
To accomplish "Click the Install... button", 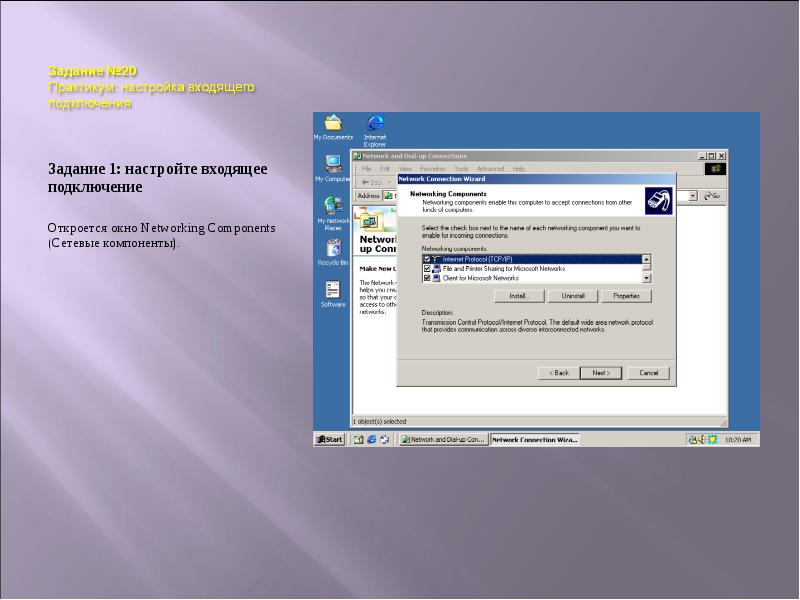I will (x=519, y=296).
